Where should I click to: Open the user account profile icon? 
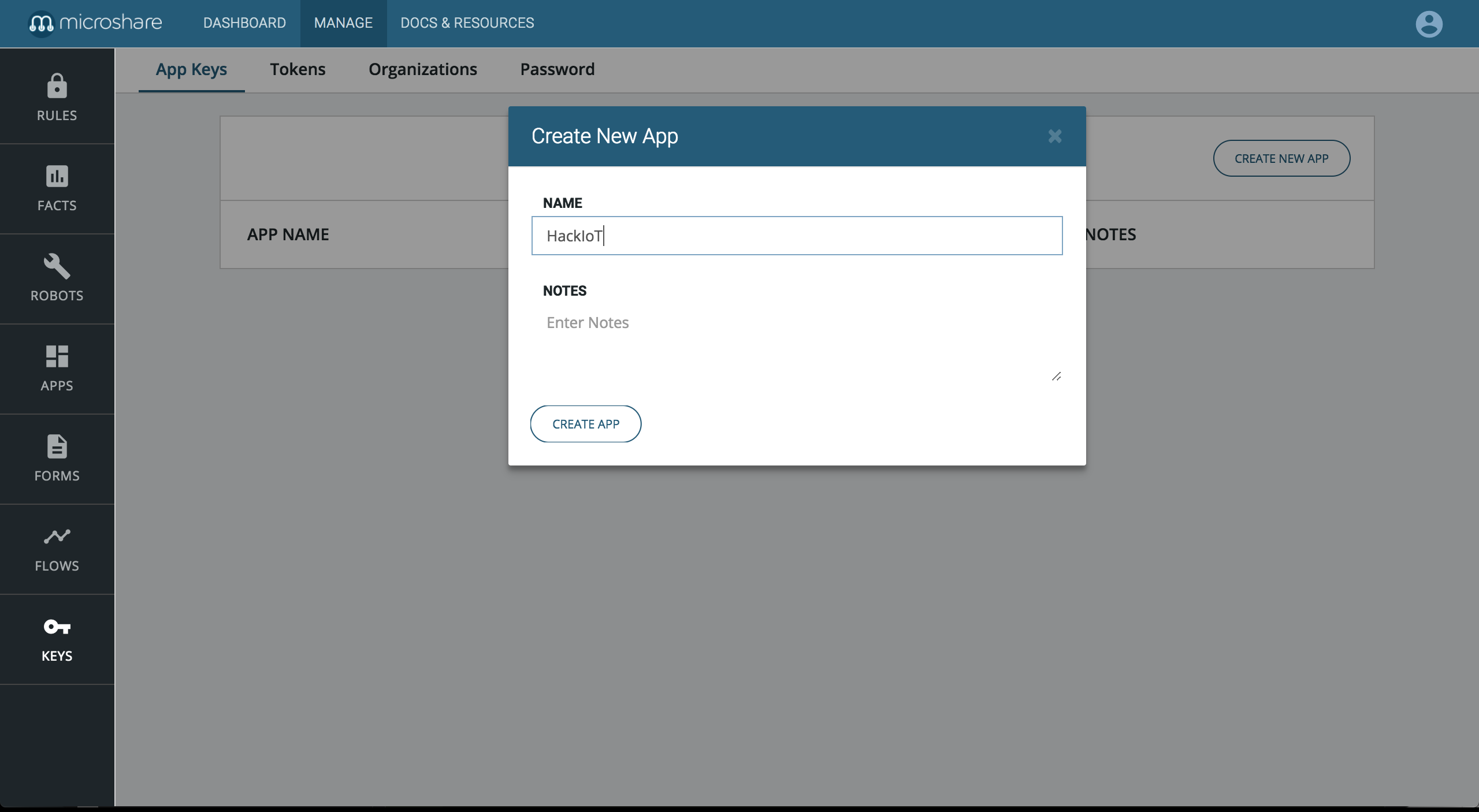click(x=1429, y=24)
